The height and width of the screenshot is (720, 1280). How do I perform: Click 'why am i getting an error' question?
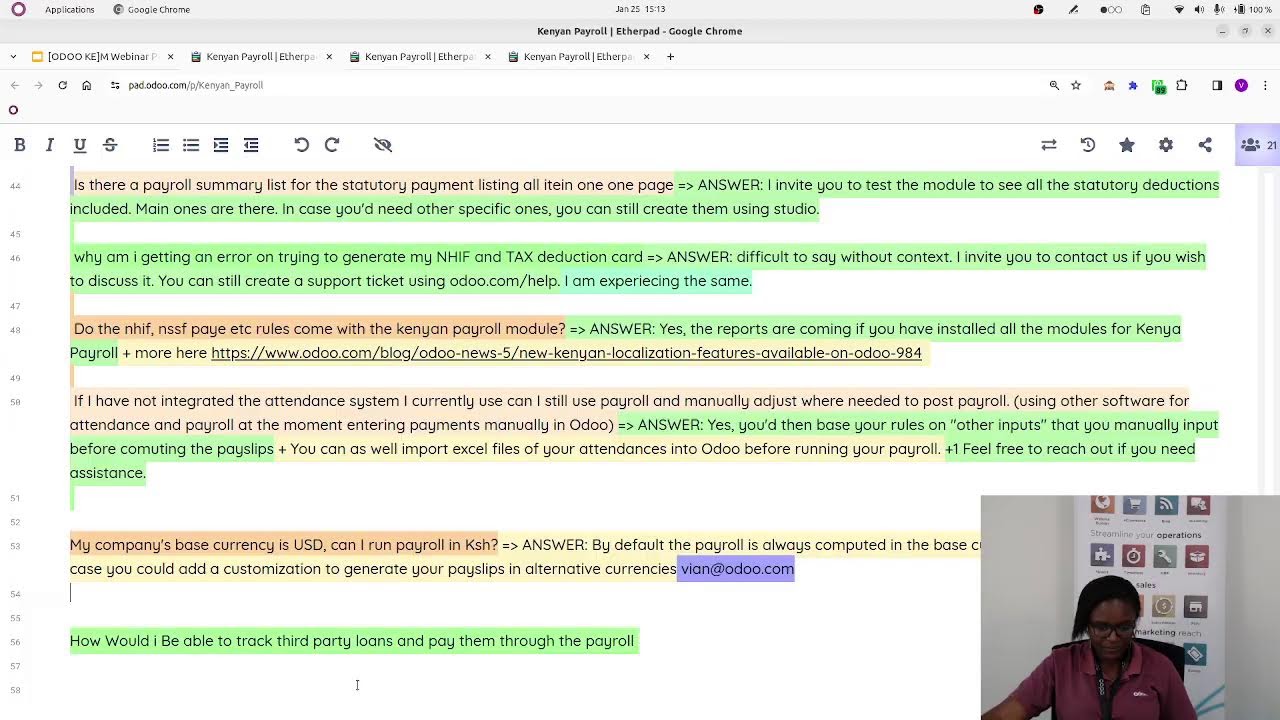(x=358, y=257)
